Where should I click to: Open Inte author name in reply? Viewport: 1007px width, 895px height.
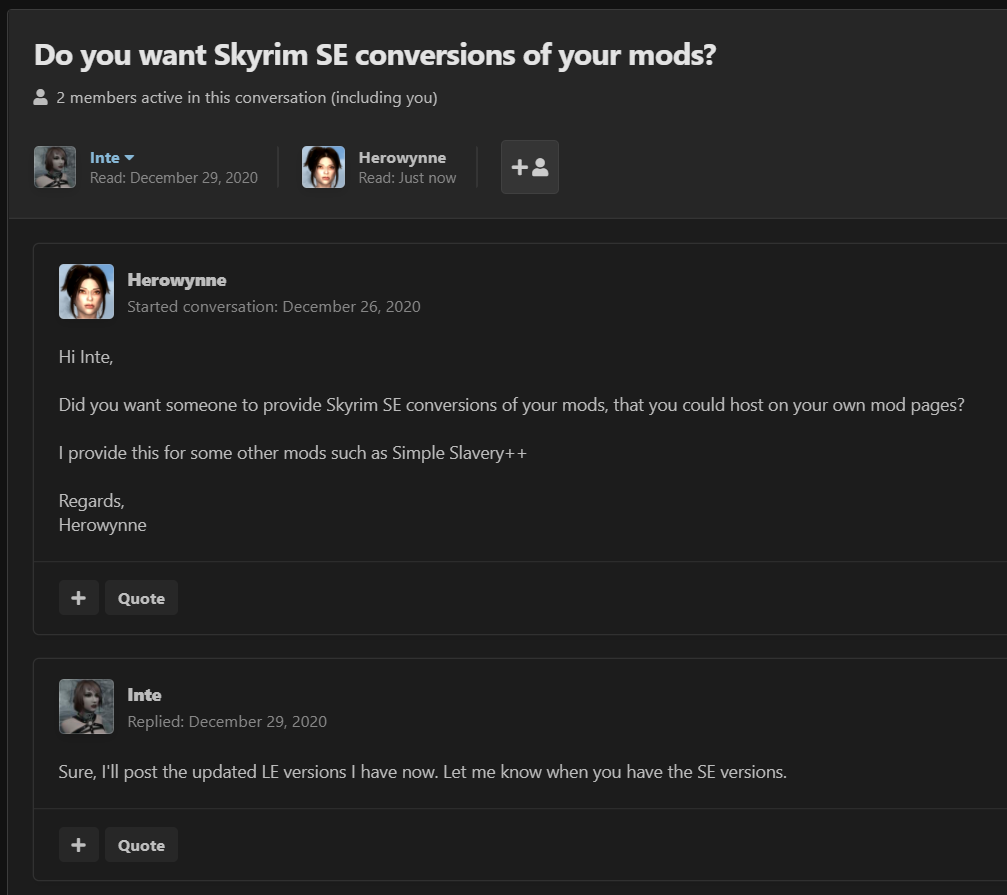(x=144, y=695)
